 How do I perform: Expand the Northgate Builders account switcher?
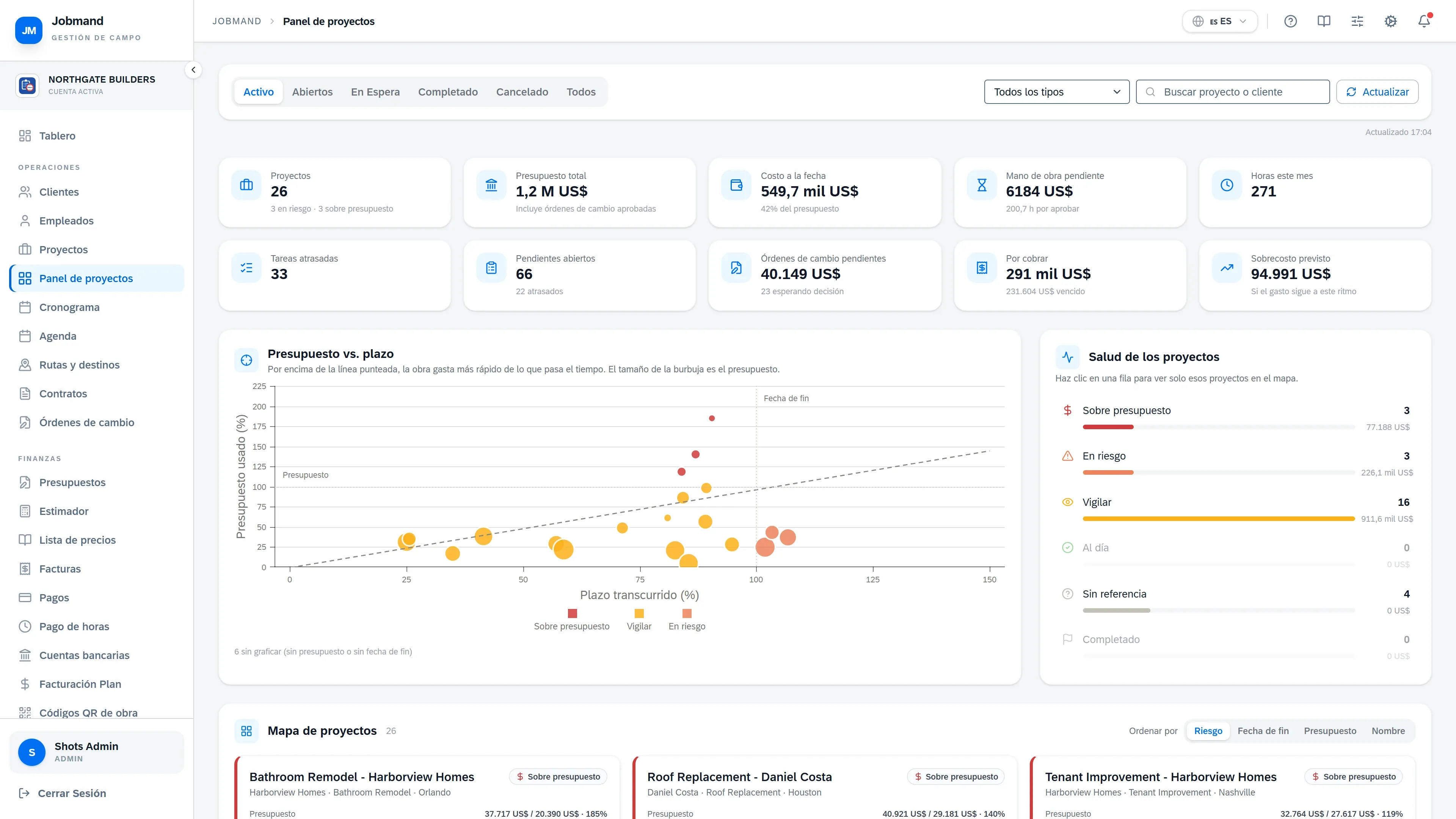tap(97, 85)
